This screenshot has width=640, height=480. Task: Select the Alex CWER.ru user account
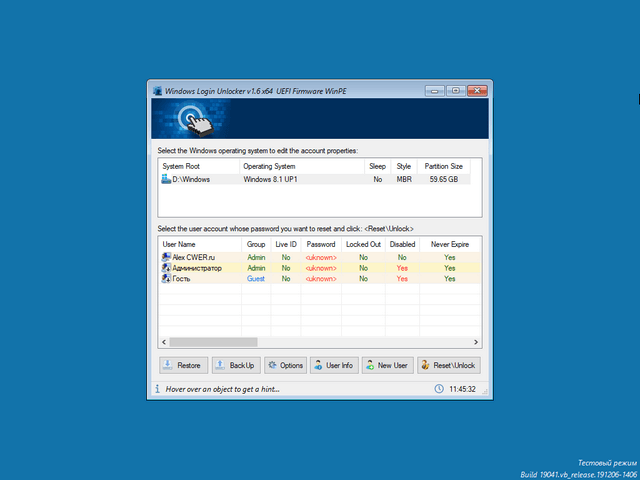(320, 258)
